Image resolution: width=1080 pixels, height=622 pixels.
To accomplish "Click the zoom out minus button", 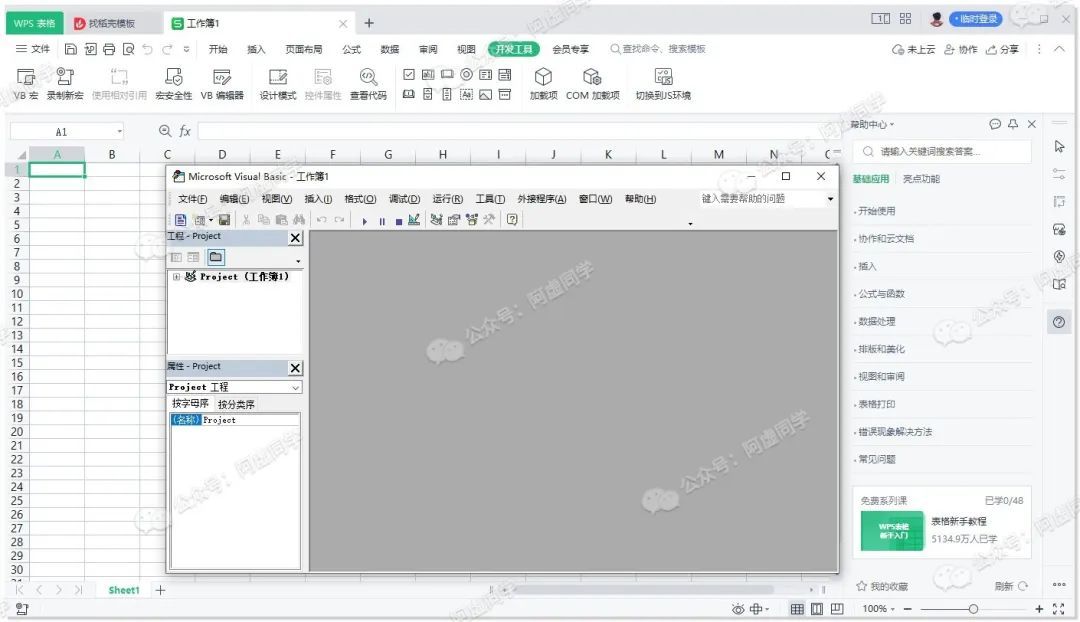I will tap(908, 609).
